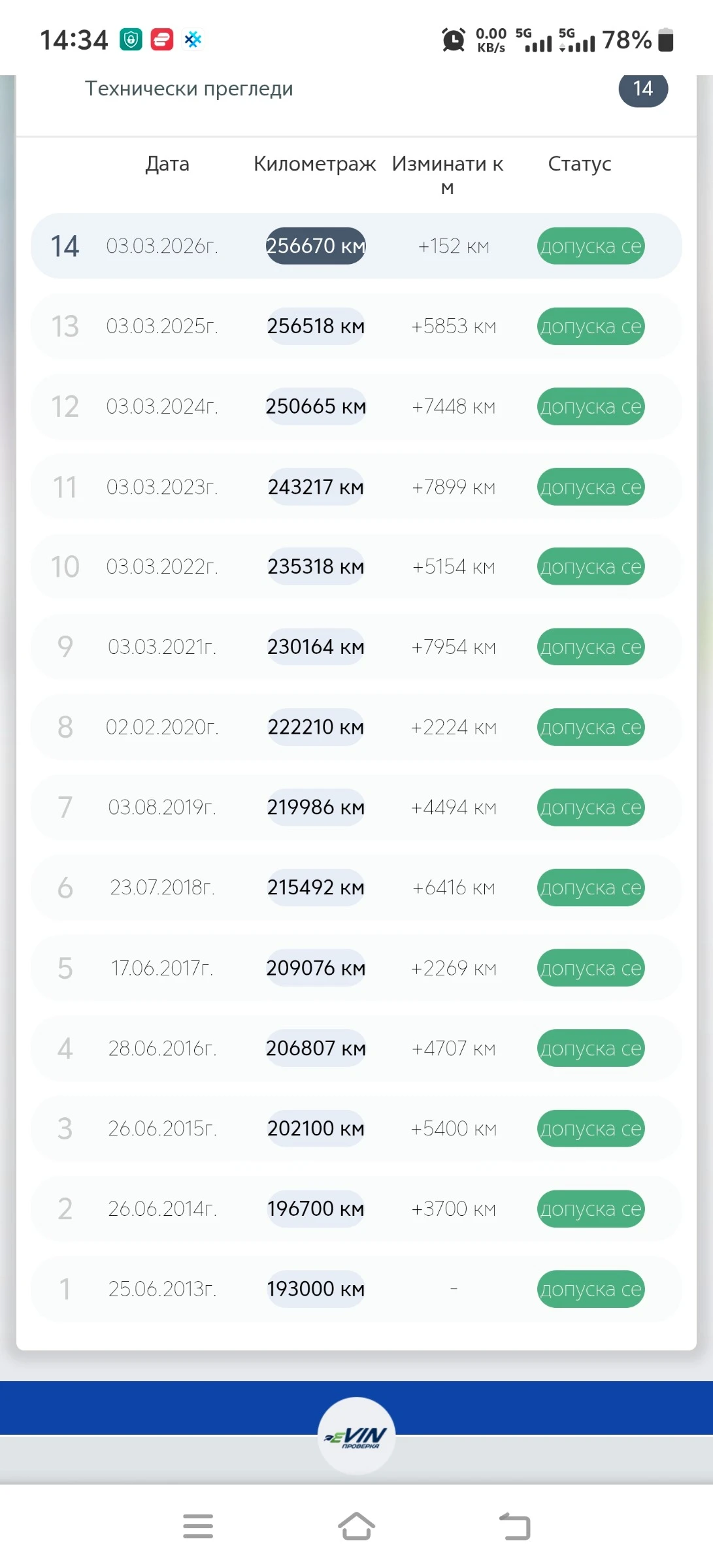Tap the green shield status bar icon

[131, 40]
